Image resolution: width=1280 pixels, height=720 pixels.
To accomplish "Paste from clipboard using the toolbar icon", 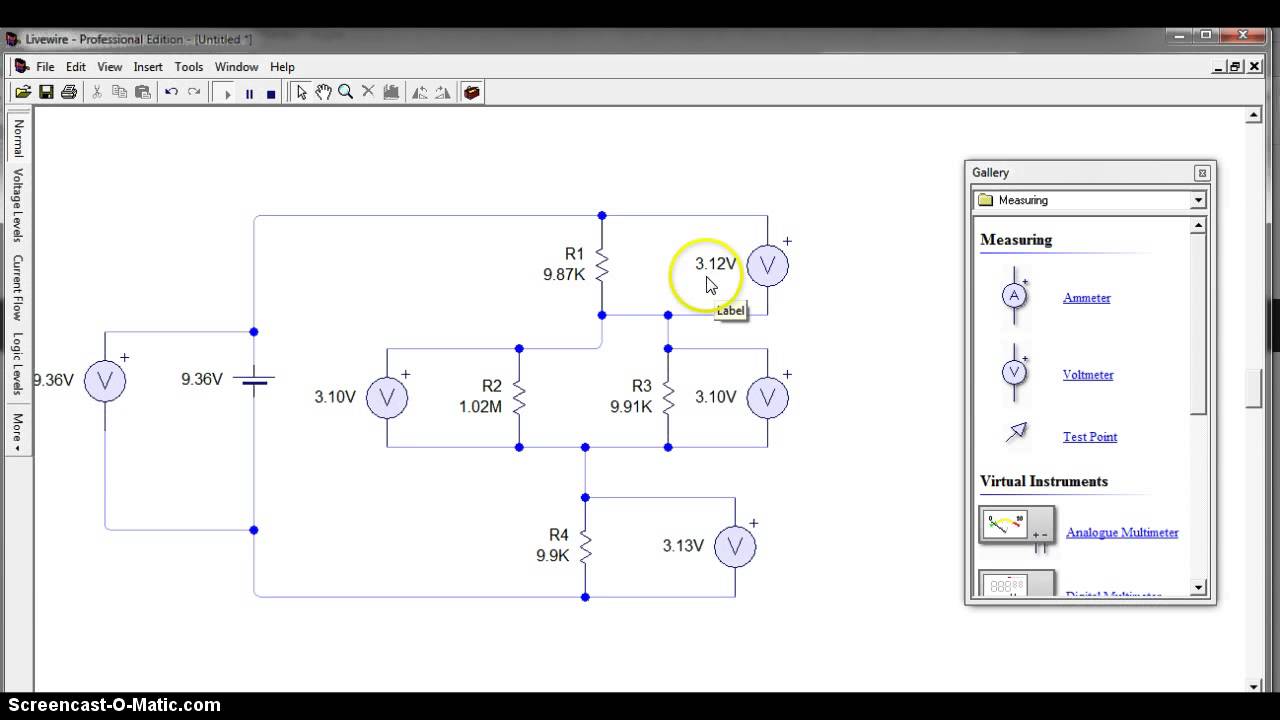I will 143,92.
